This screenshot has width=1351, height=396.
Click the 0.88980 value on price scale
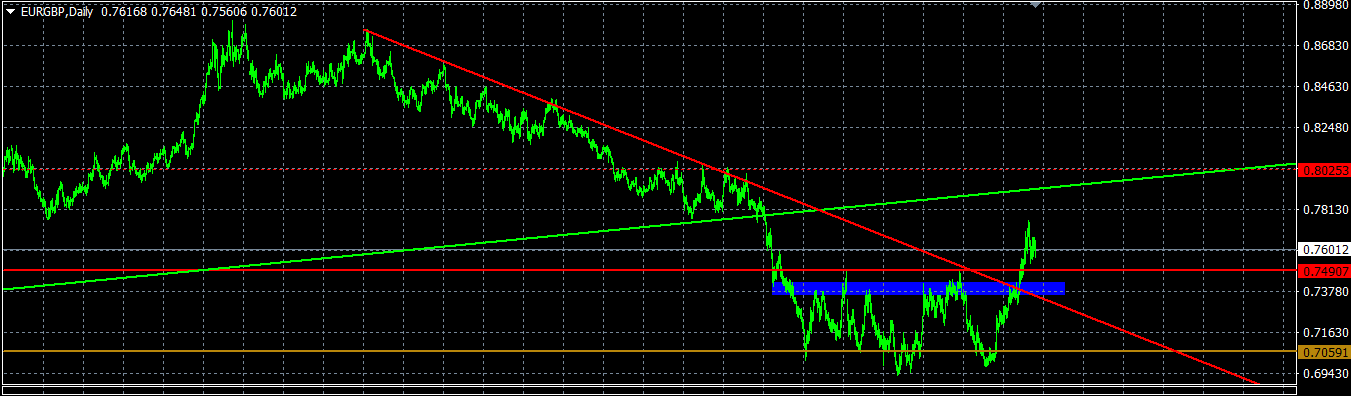click(1324, 5)
